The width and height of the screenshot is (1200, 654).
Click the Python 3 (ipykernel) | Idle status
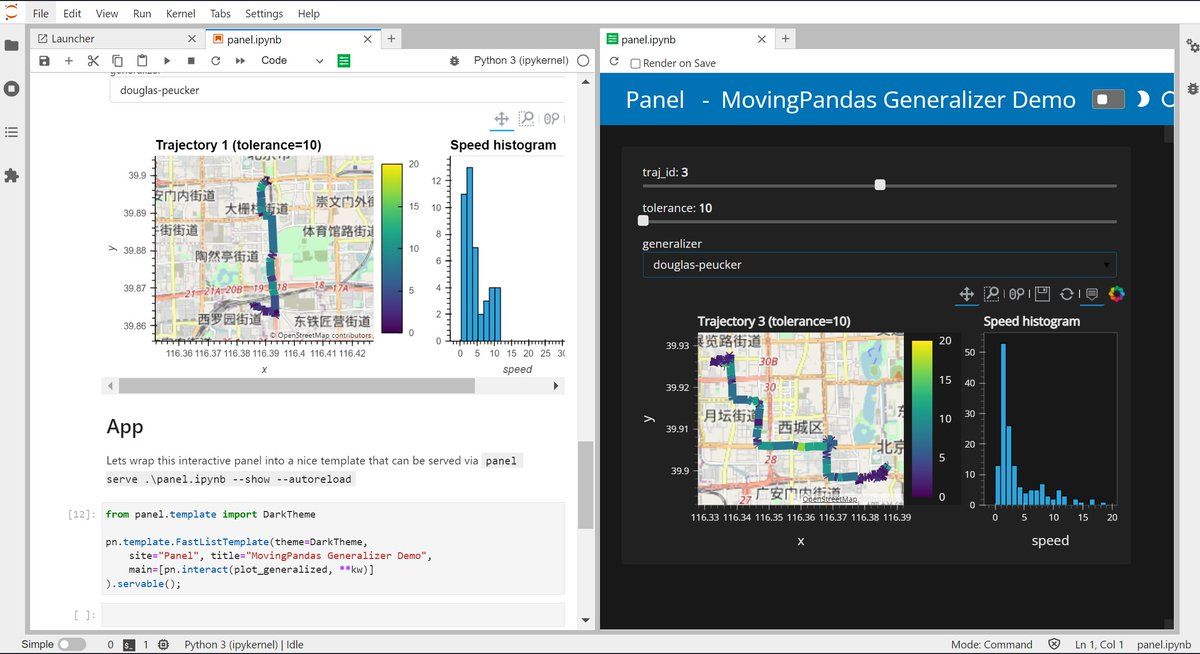[244, 645]
